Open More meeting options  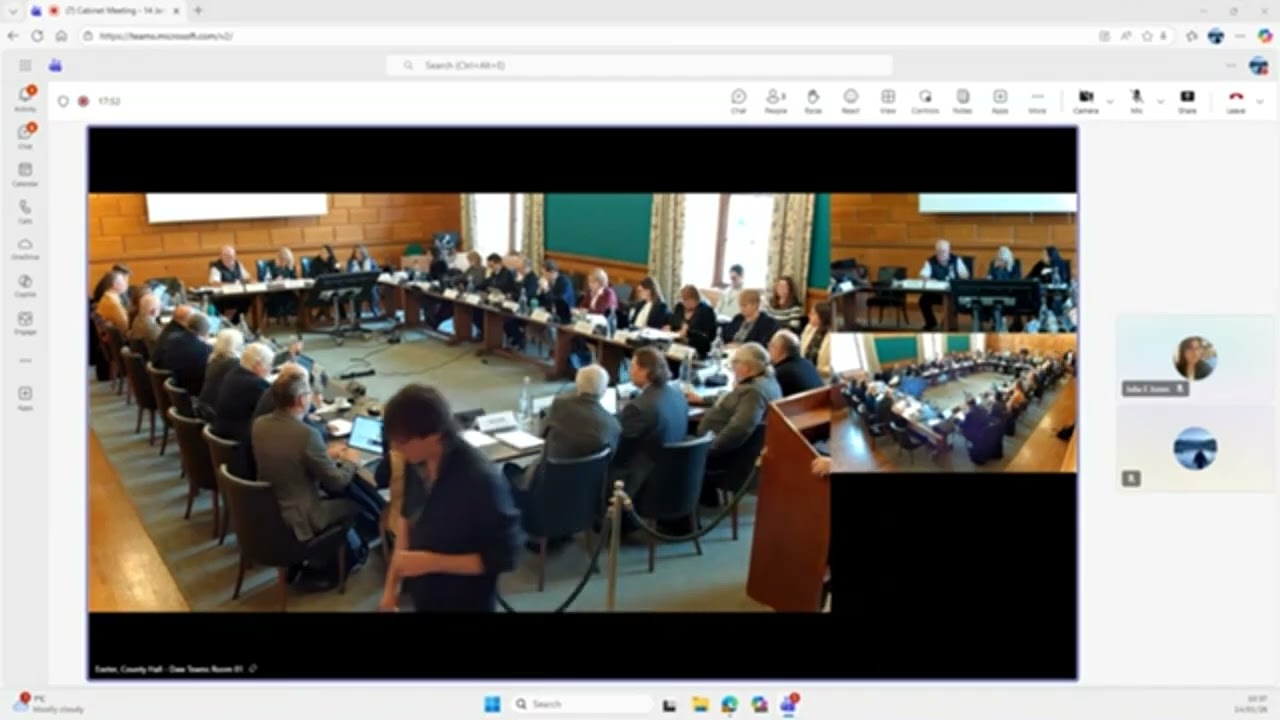point(1037,100)
